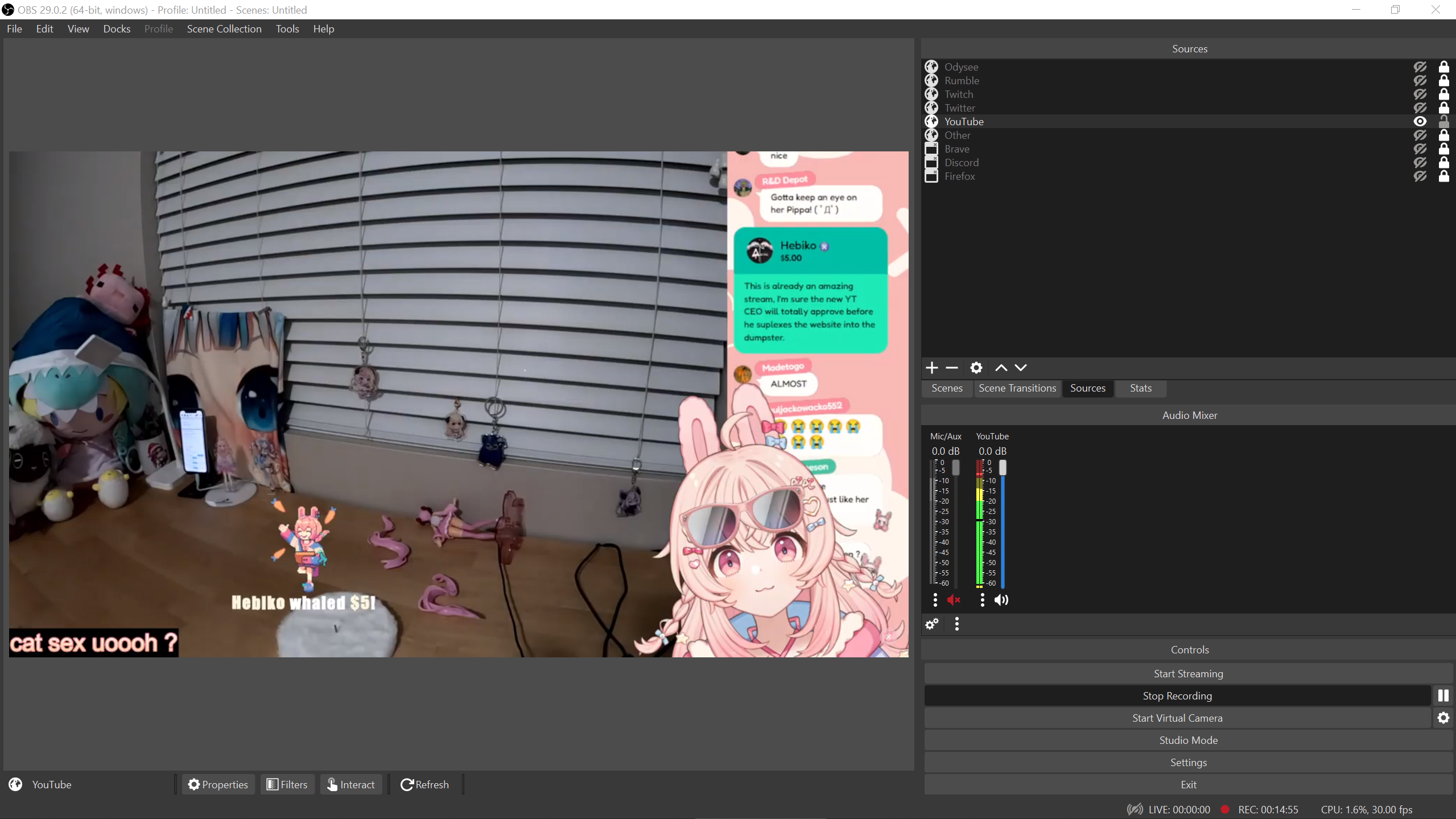The width and height of the screenshot is (1456, 819).
Task: Open Advanced Audio Properties gears icon
Action: (x=932, y=624)
